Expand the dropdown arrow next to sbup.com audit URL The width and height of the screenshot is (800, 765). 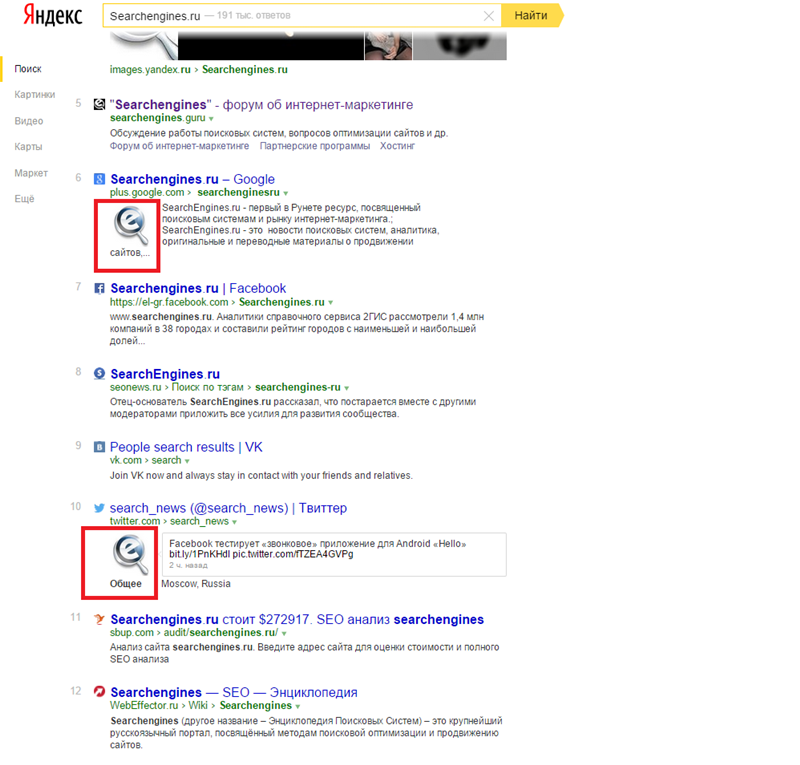tap(284, 633)
